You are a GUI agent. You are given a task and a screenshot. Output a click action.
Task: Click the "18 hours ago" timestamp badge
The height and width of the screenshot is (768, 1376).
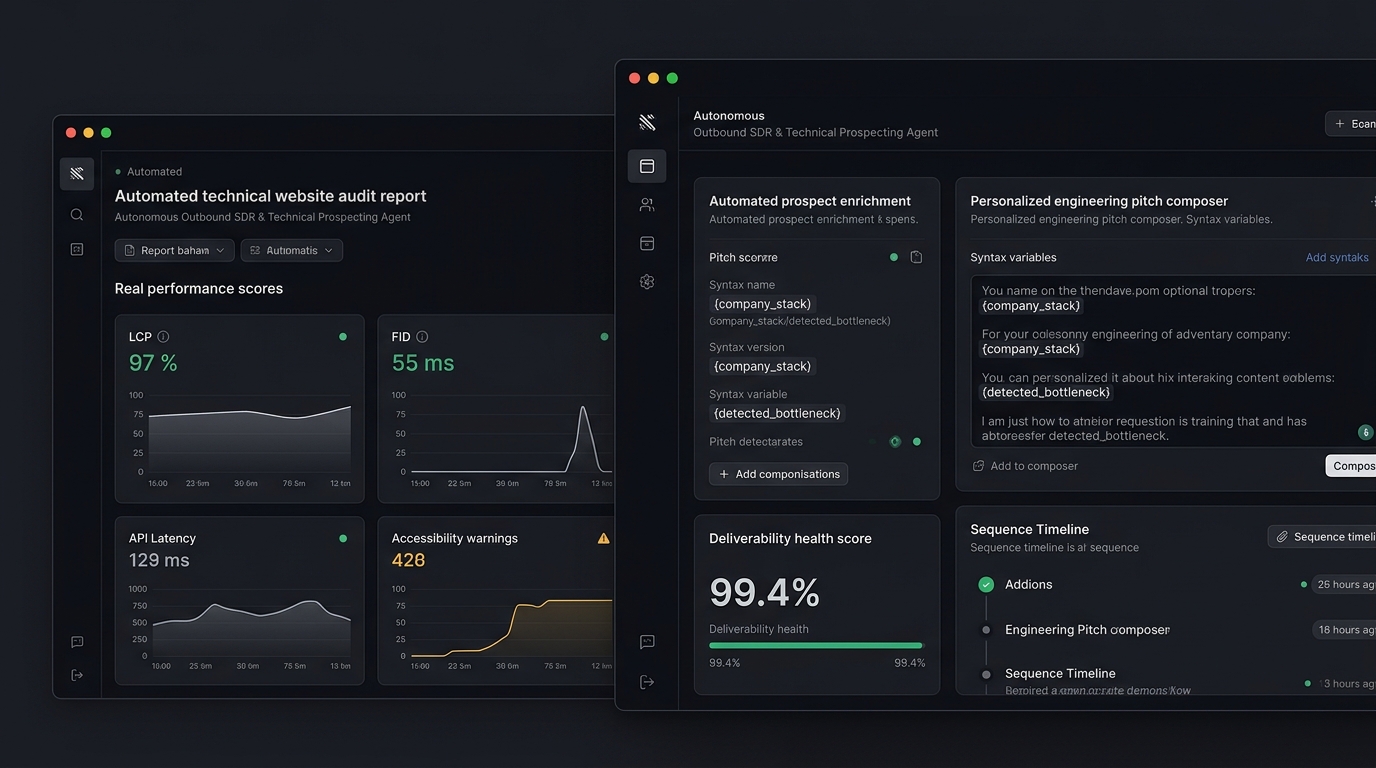click(x=1344, y=630)
